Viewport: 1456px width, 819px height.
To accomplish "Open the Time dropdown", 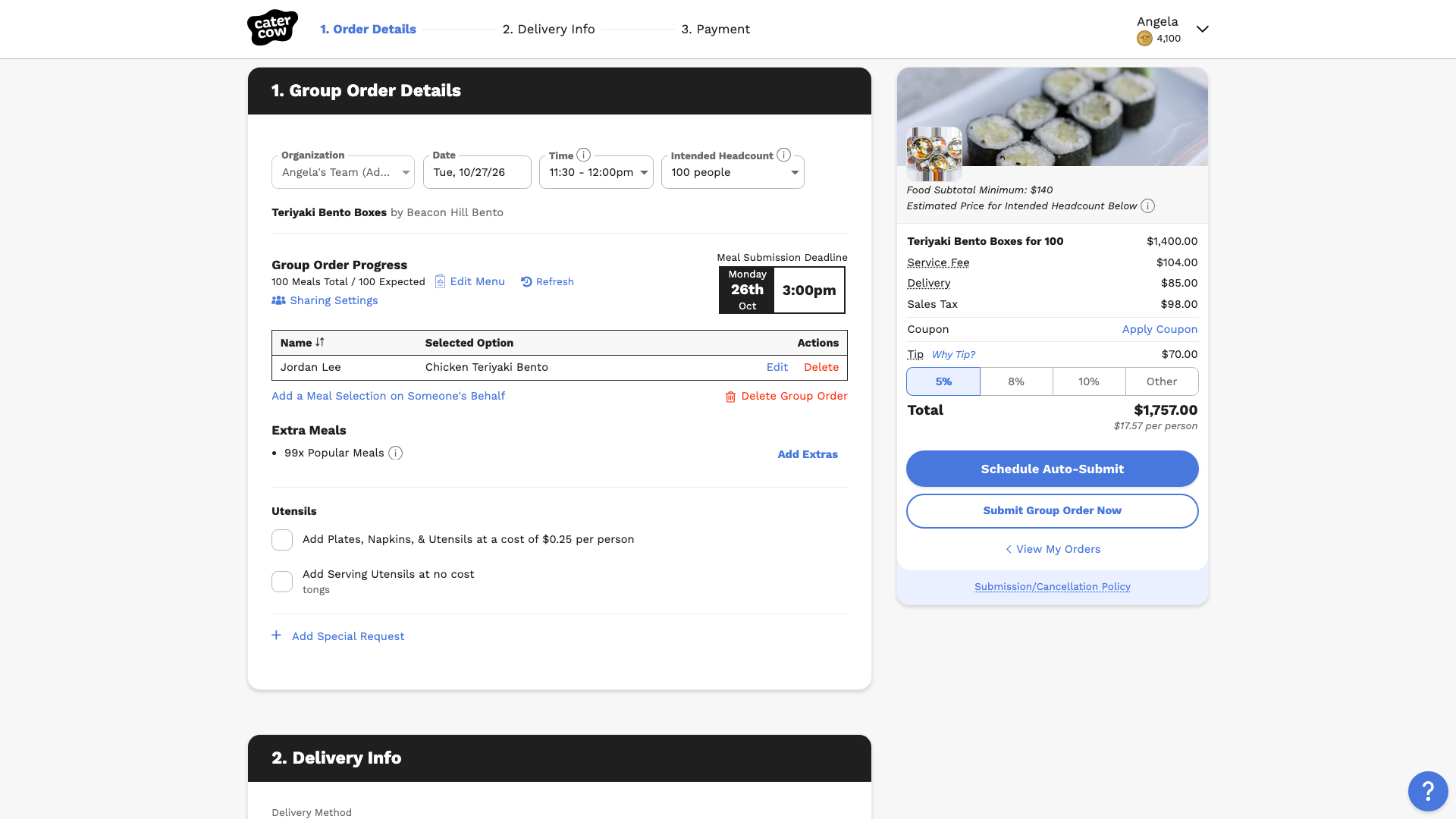I will [596, 172].
